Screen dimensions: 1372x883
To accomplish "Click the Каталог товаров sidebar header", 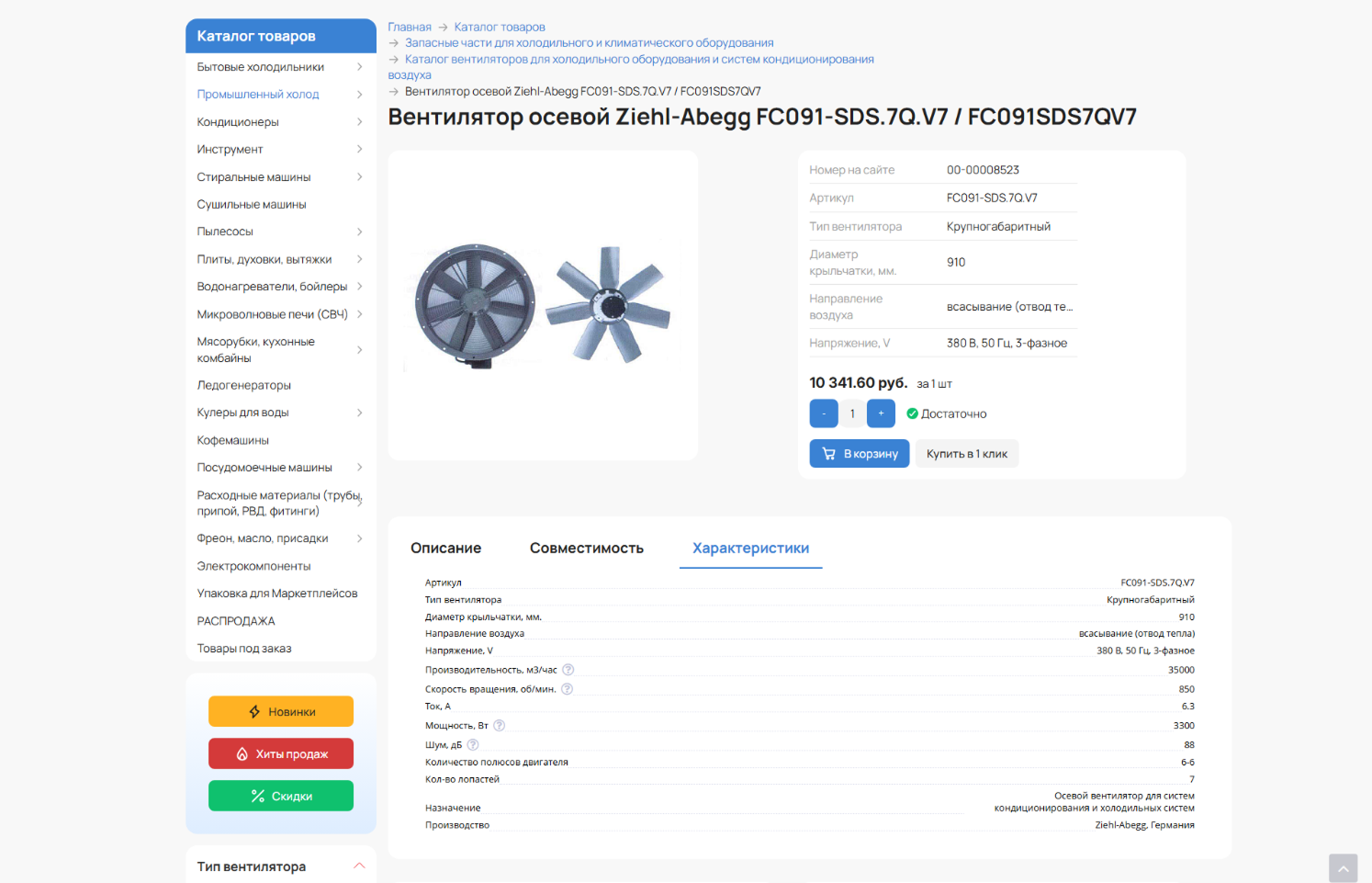I will tap(281, 36).
